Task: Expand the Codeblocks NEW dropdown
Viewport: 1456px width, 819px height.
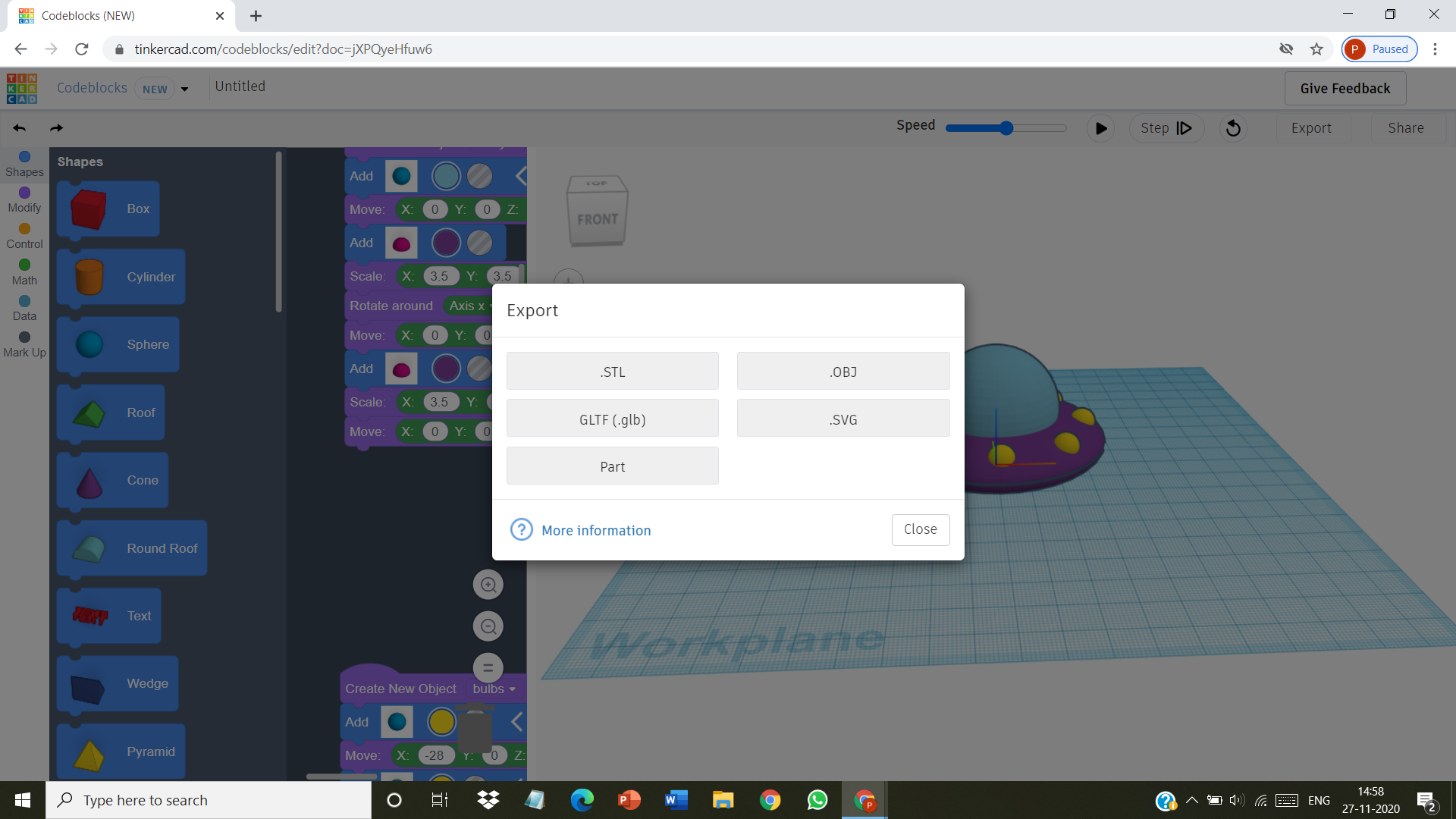Action: (x=184, y=89)
